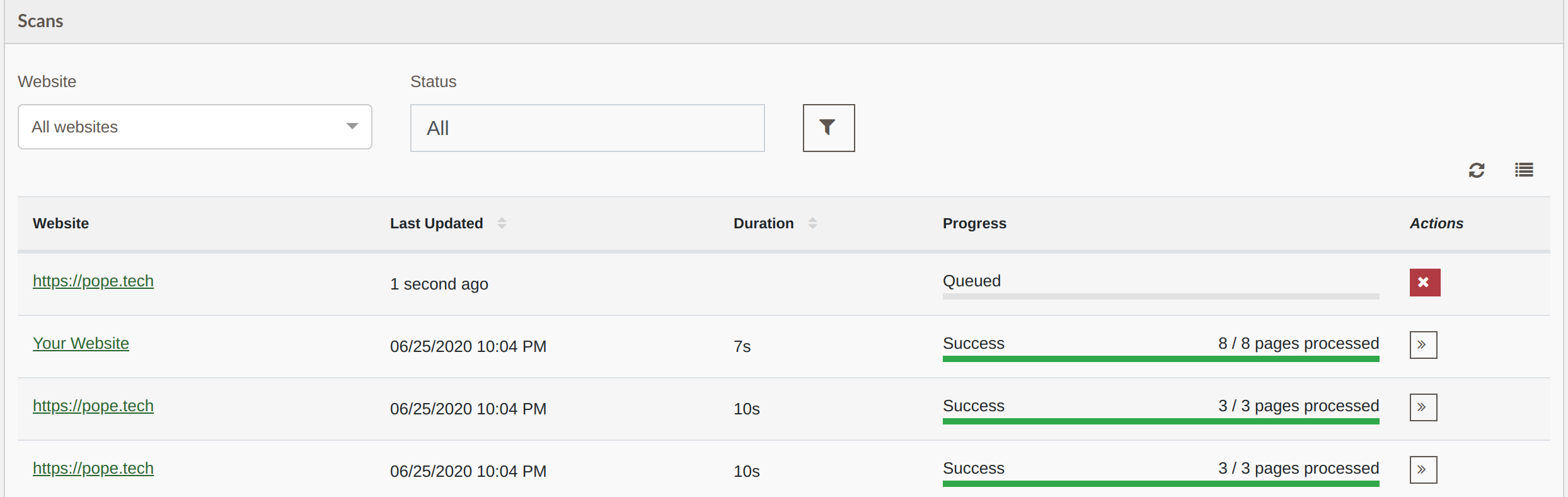The width and height of the screenshot is (1568, 497).
Task: Click the Queued progress bar
Action: click(1161, 296)
